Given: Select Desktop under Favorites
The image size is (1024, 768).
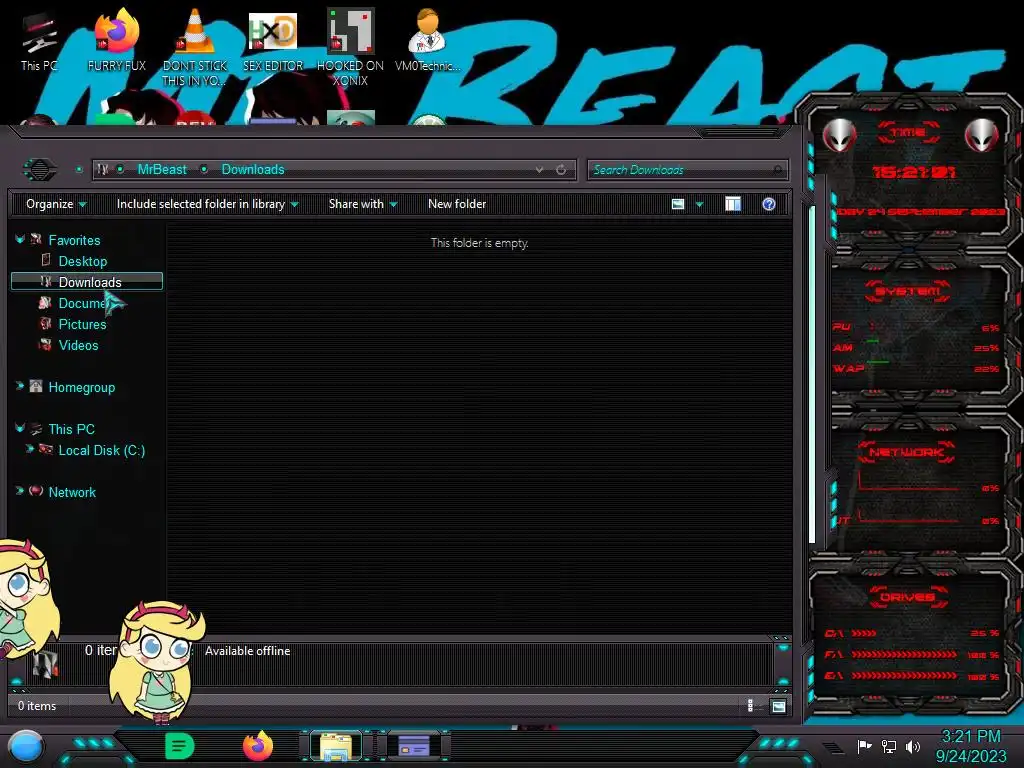Looking at the screenshot, I should pyautogui.click(x=83, y=261).
